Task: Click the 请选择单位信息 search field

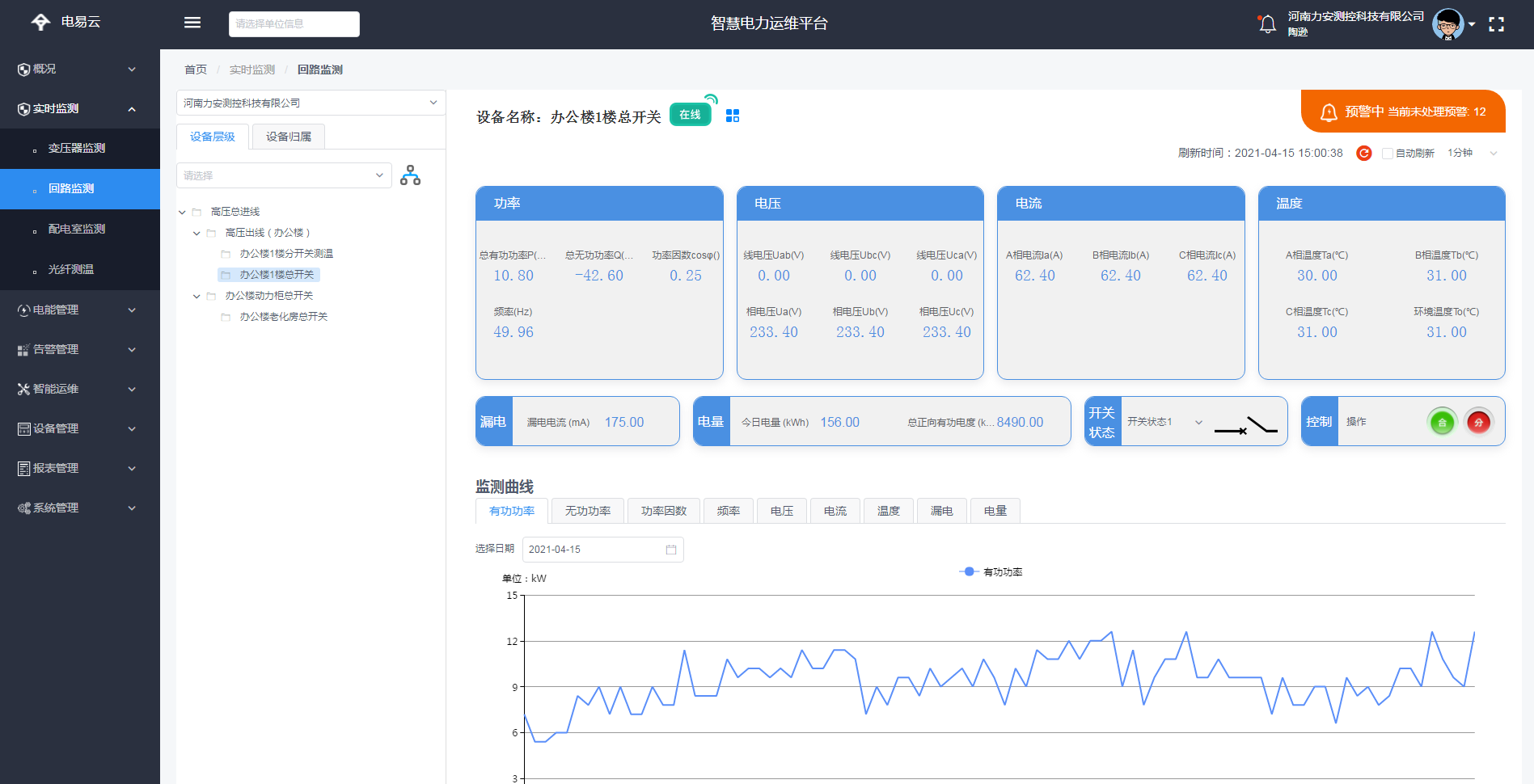Action: coord(294,24)
